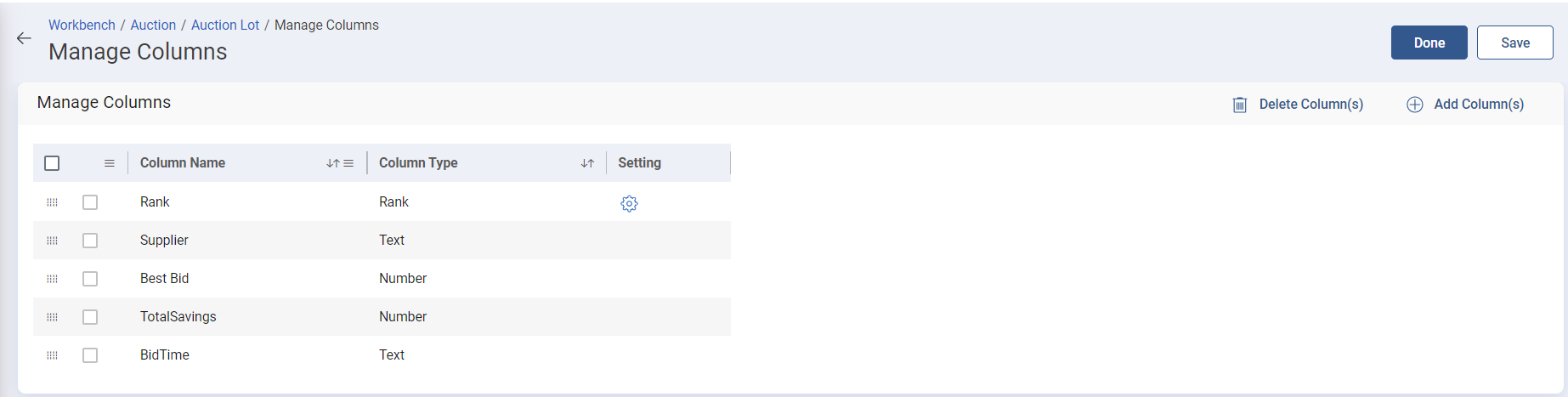The height and width of the screenshot is (397, 1568).
Task: Toggle the select-all header checkbox
Action: 52,163
